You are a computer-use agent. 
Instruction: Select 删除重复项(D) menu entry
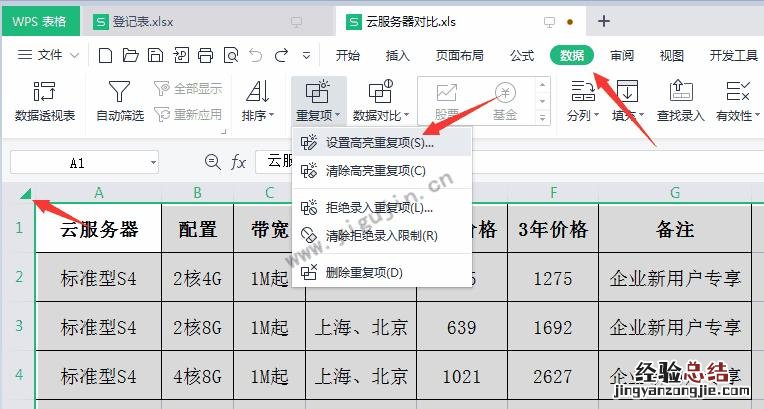382,273
